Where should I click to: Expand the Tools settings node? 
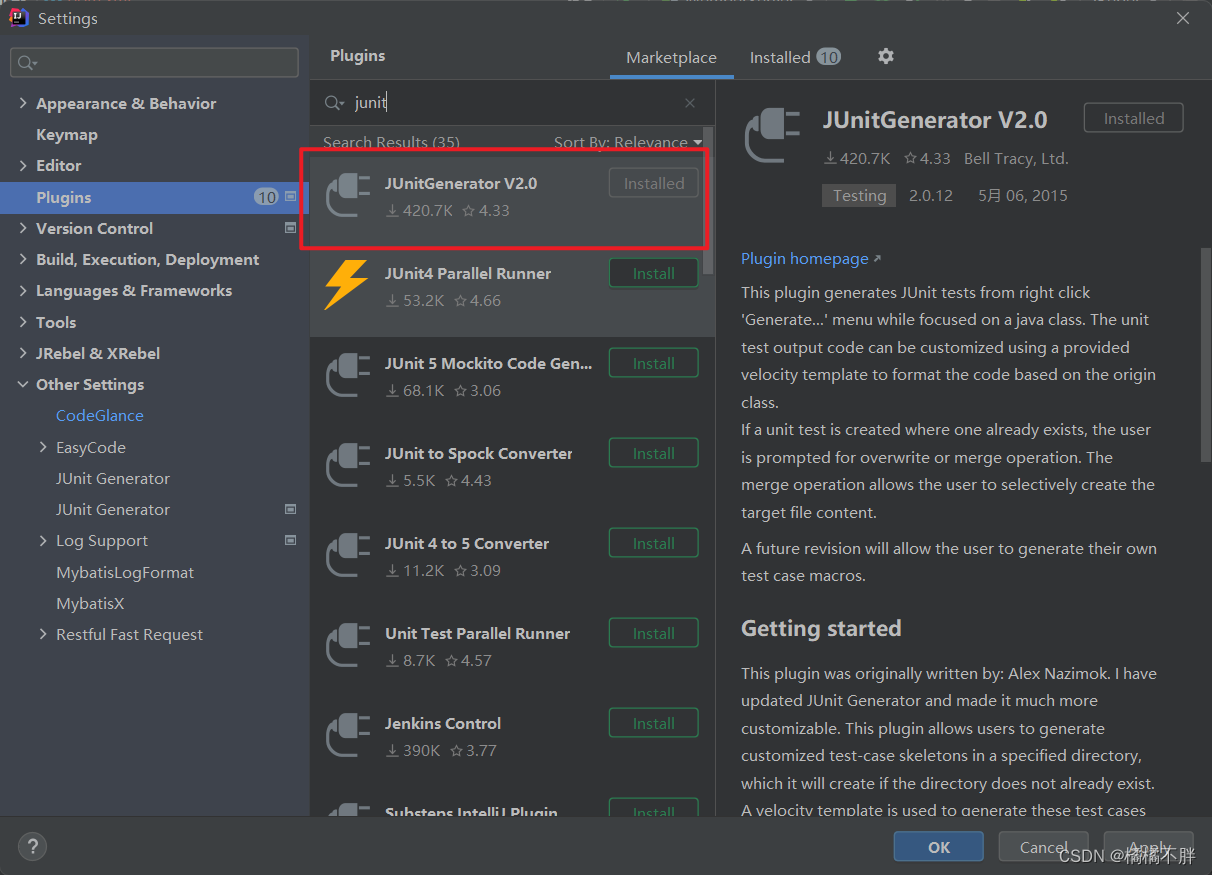point(23,322)
